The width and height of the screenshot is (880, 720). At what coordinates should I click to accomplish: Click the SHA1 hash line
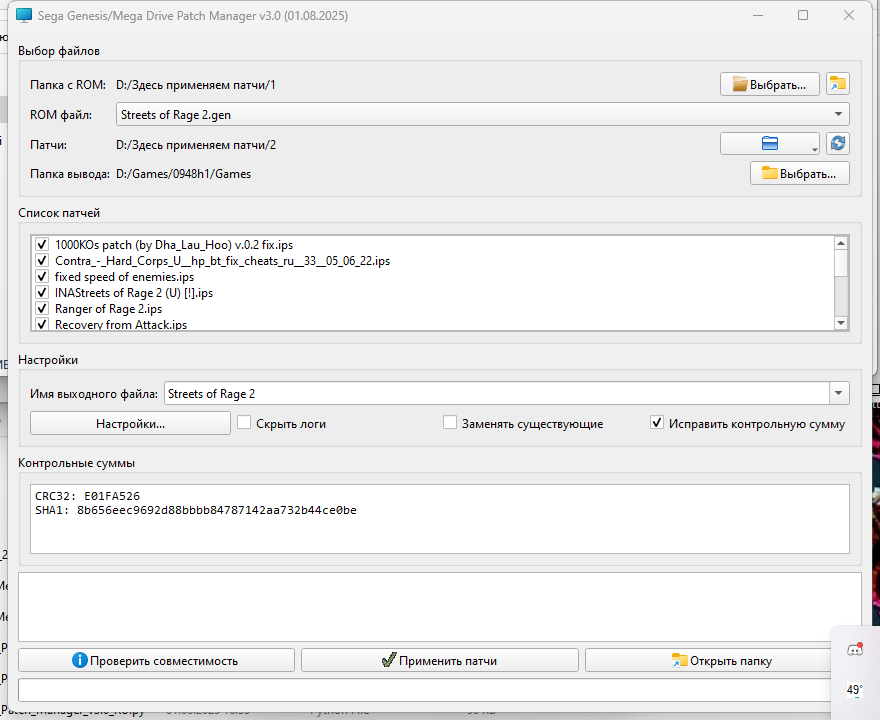click(x=196, y=510)
